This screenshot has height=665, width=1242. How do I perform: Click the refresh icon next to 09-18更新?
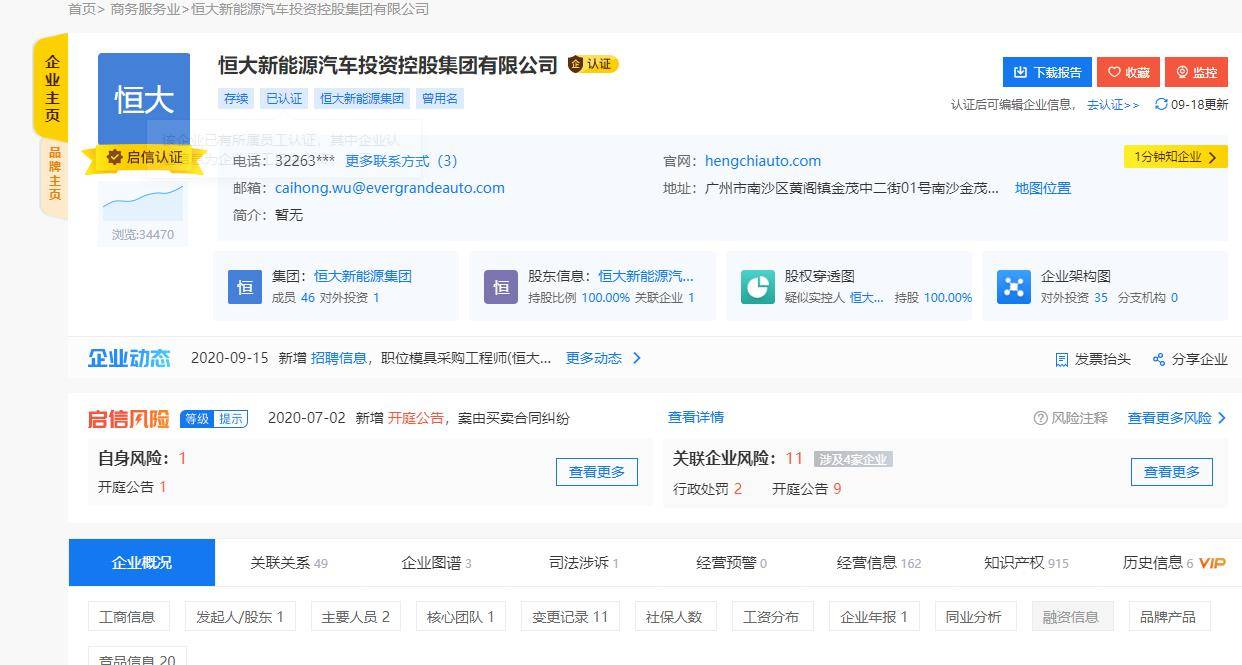1160,104
